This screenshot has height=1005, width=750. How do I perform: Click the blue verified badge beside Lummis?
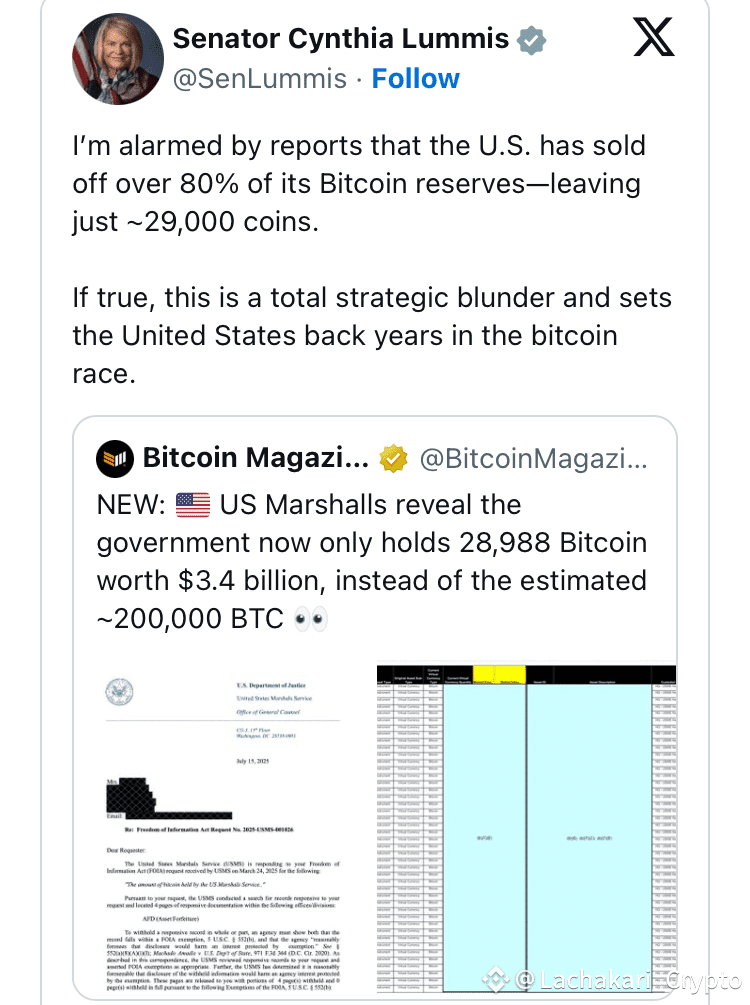531,40
